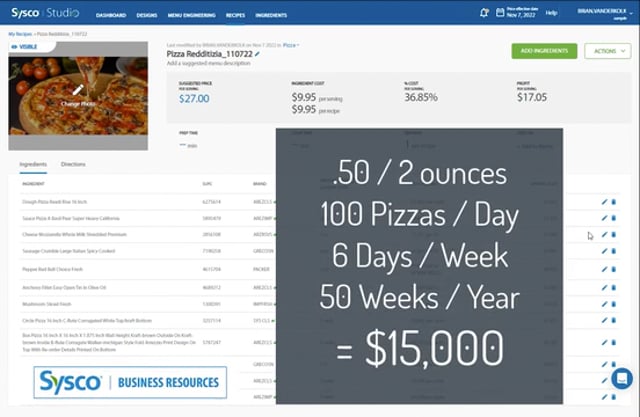Click Anchovy Fillet Easy Open Tin text
Image resolution: width=640 pixels, height=417 pixels.
tap(64, 288)
